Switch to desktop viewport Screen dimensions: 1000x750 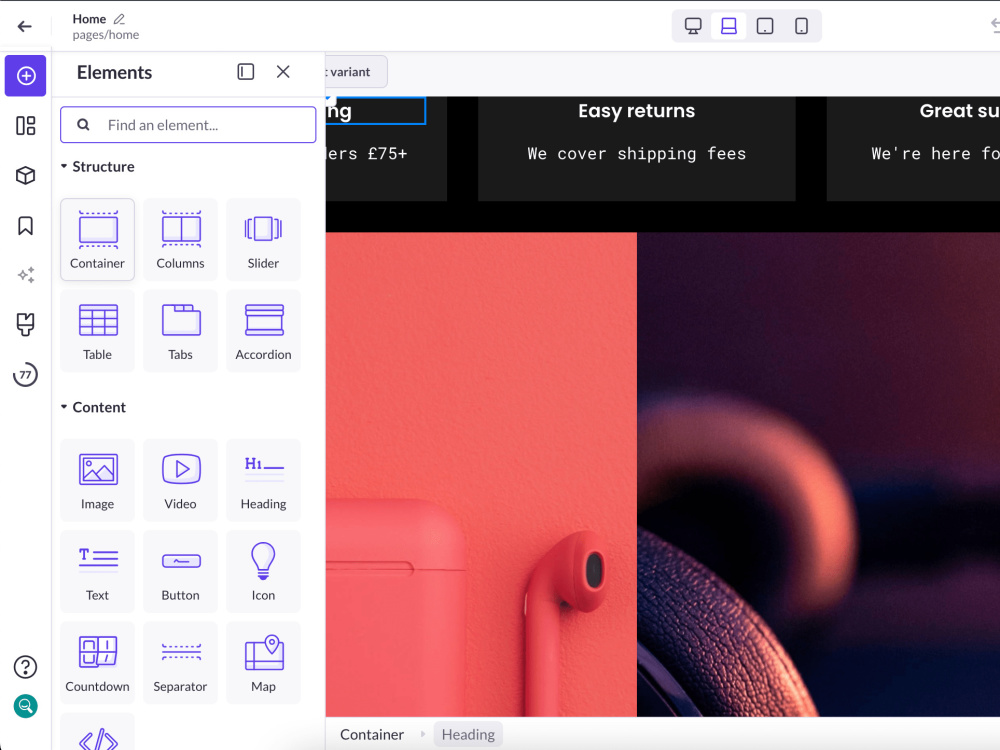[x=693, y=26]
